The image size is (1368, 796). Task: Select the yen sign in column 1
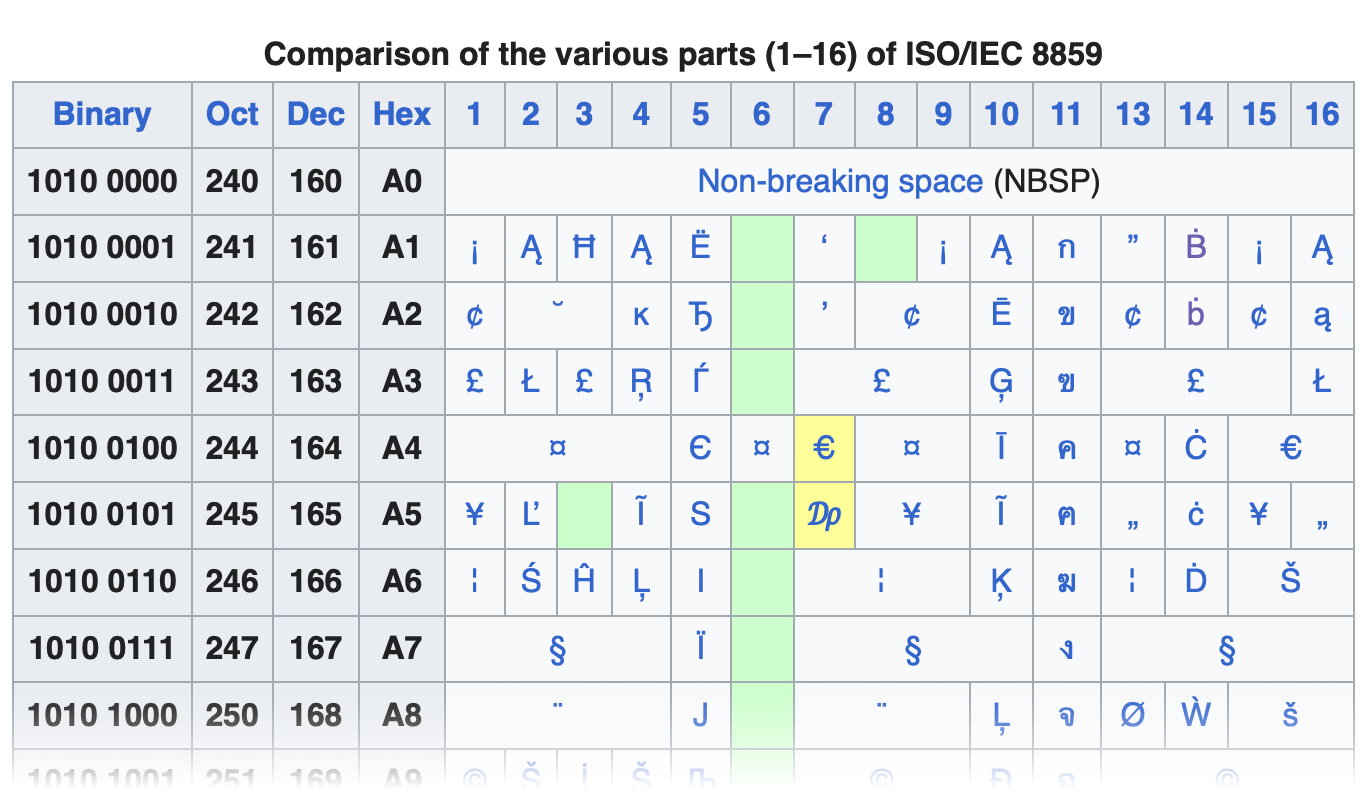tap(475, 515)
